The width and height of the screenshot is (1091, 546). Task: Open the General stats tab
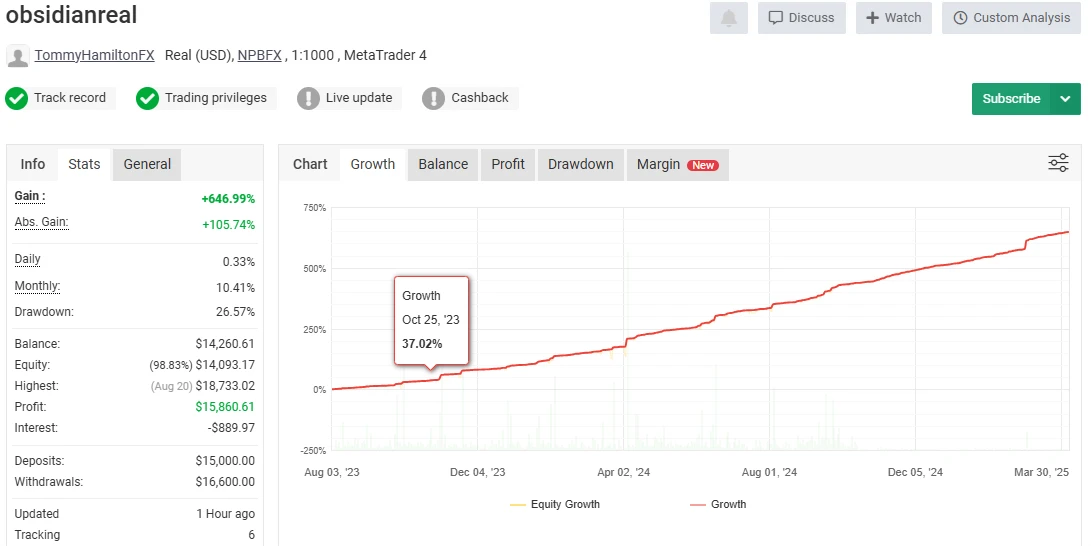147,164
